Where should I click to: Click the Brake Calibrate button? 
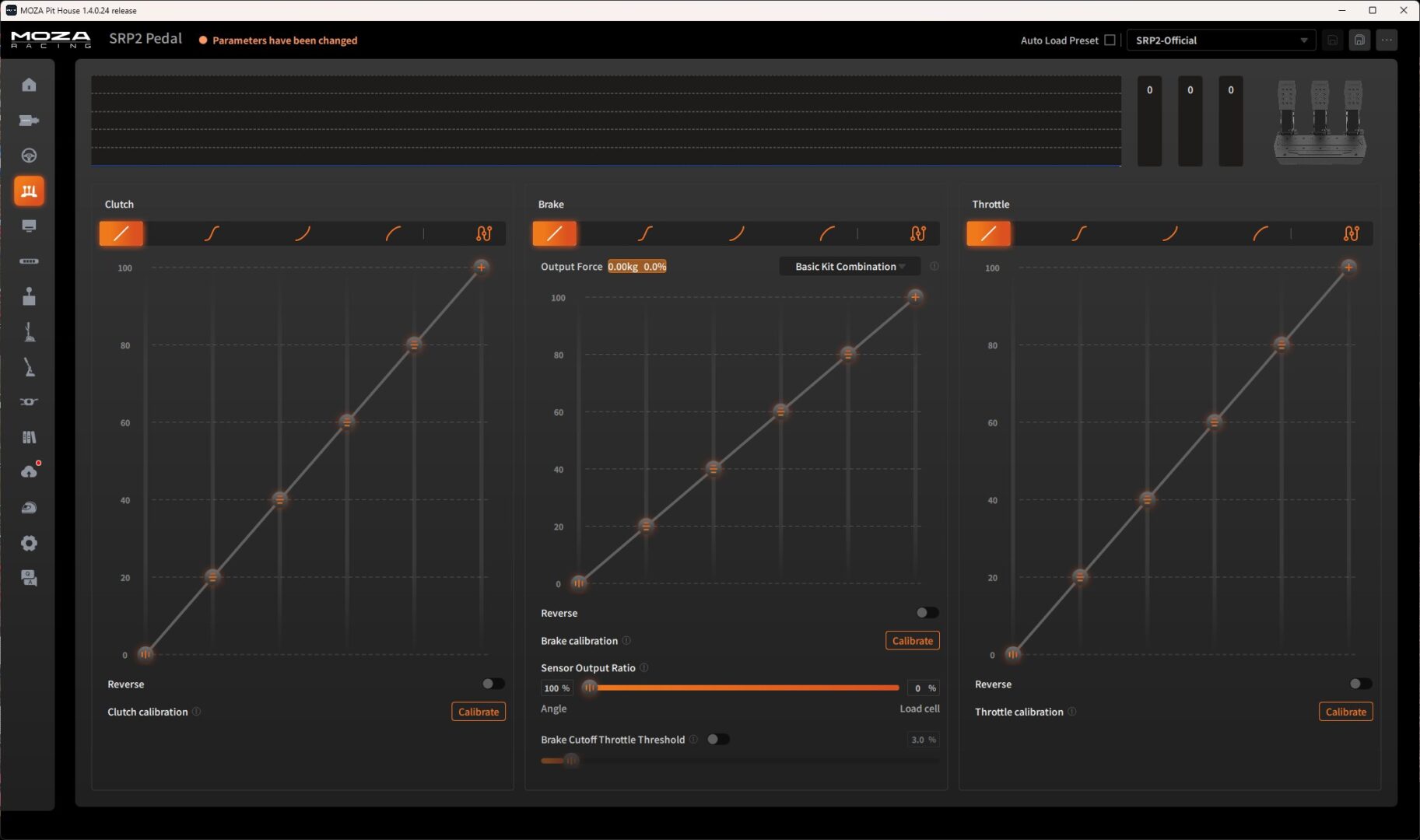[912, 641]
